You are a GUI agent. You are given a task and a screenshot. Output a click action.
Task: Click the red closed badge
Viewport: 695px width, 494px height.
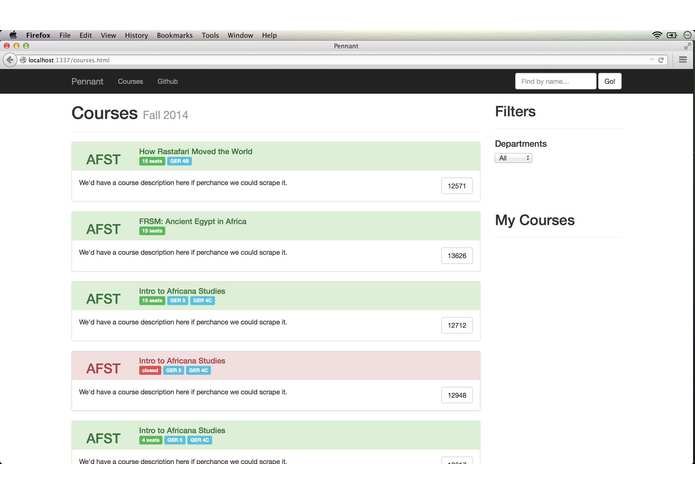150,370
